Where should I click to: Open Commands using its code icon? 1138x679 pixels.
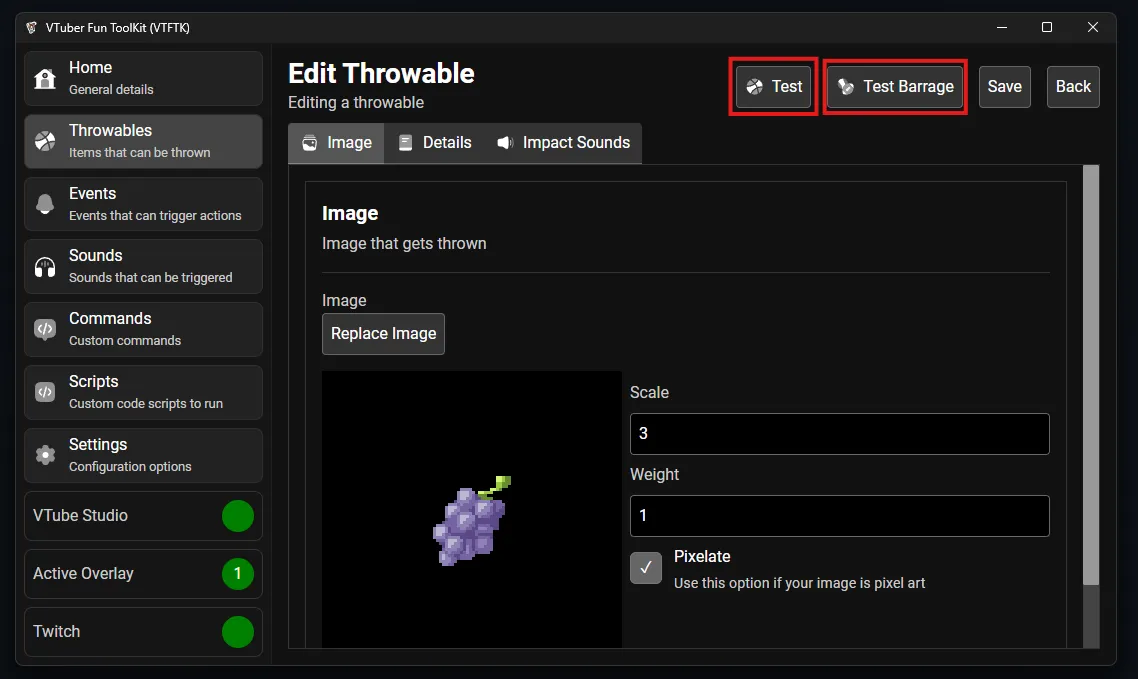click(45, 330)
